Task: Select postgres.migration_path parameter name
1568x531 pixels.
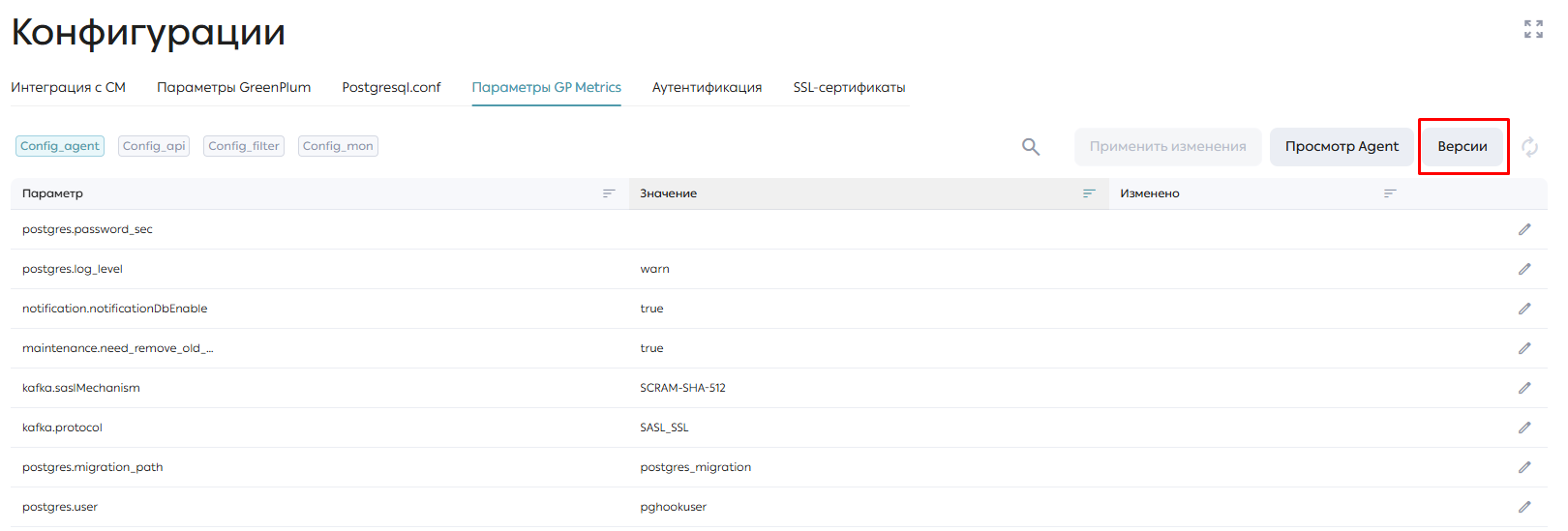Action: (x=93, y=467)
